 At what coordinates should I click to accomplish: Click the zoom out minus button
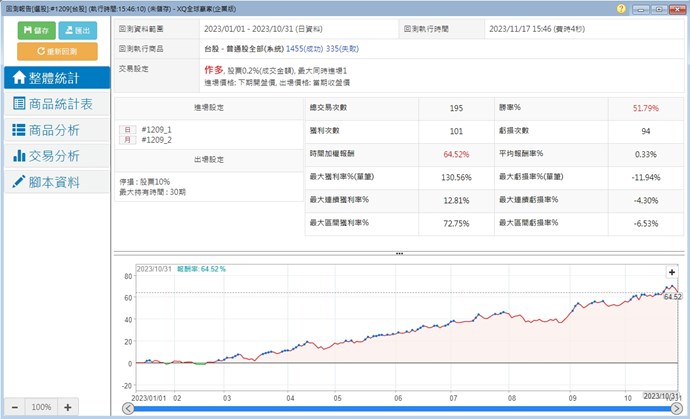(12, 407)
